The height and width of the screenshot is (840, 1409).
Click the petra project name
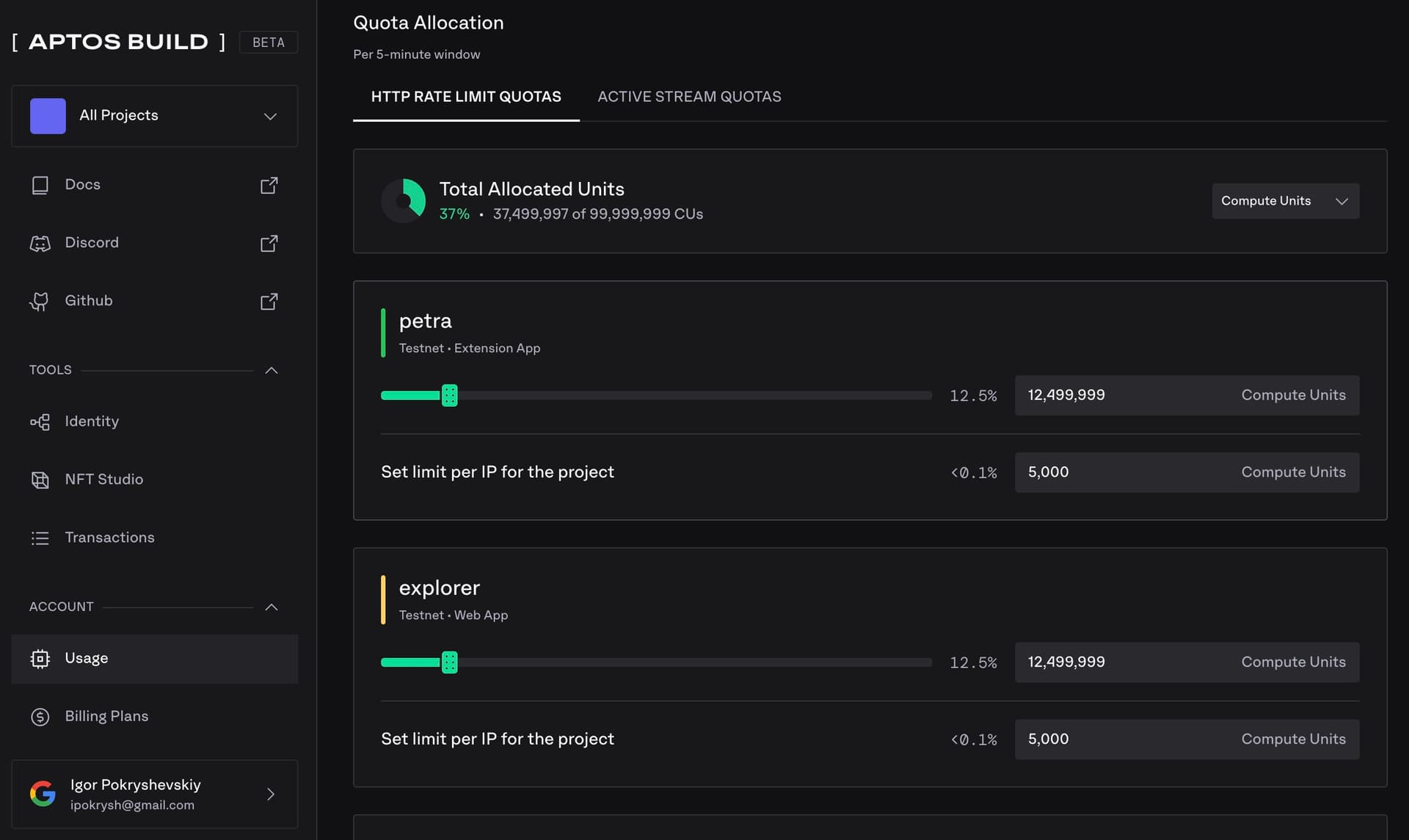coord(425,321)
